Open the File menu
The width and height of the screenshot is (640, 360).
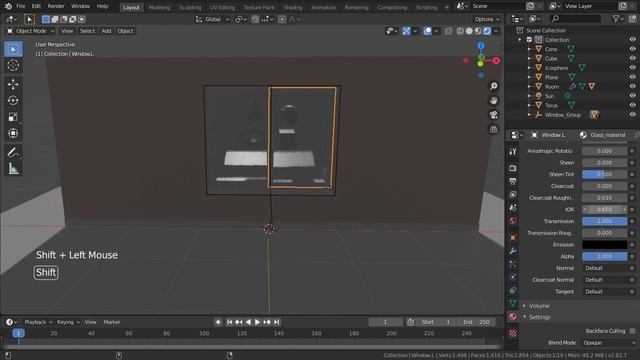(x=20, y=6)
